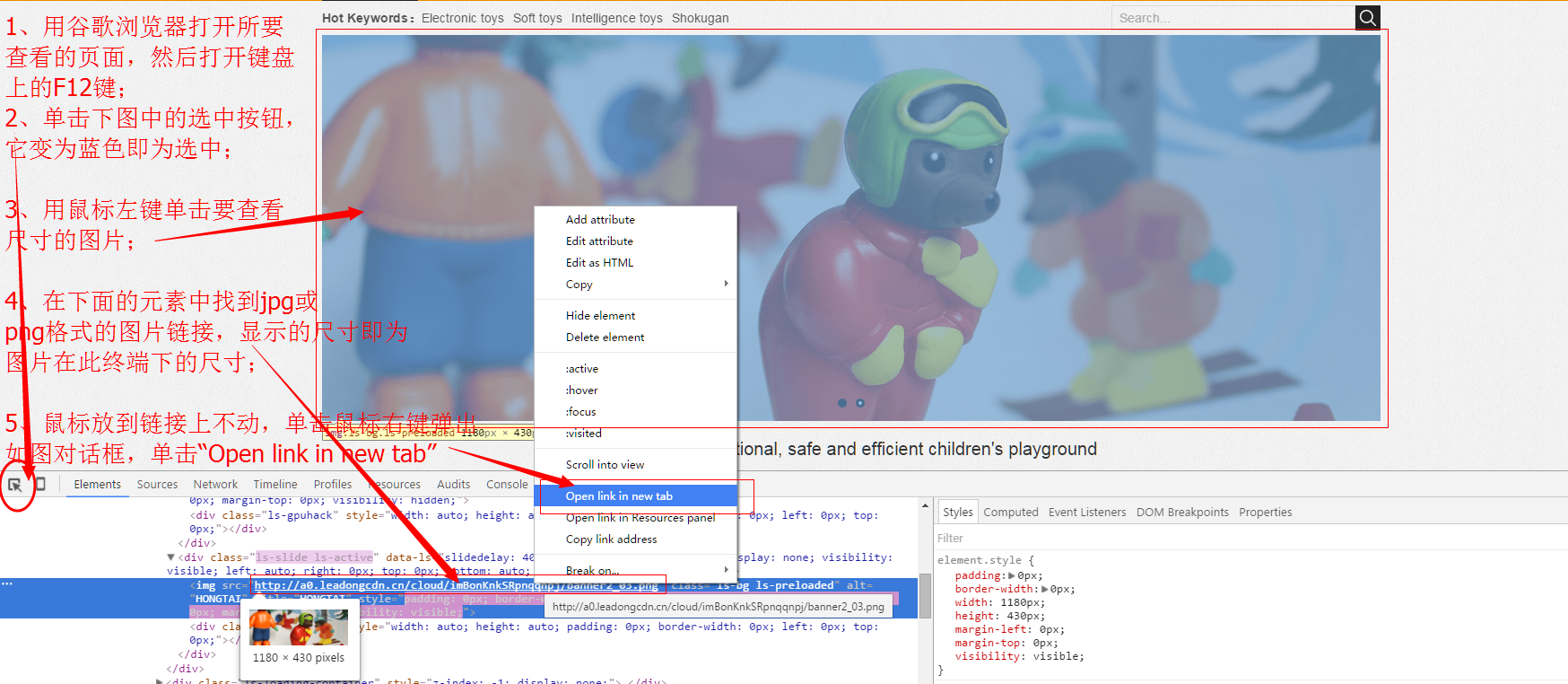Image resolution: width=1568 pixels, height=684 pixels.
Task: Click the Electronic toys keyword link
Action: coord(462,18)
